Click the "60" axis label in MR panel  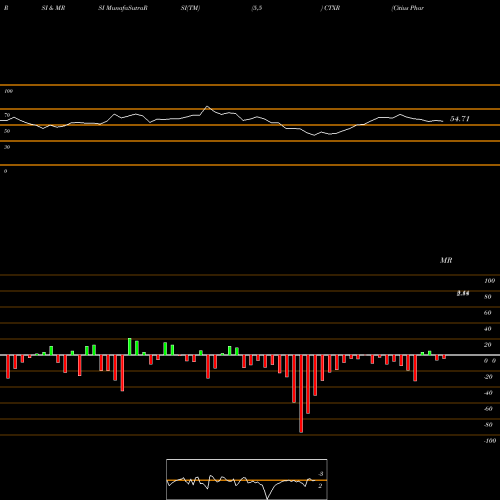(x=488, y=313)
